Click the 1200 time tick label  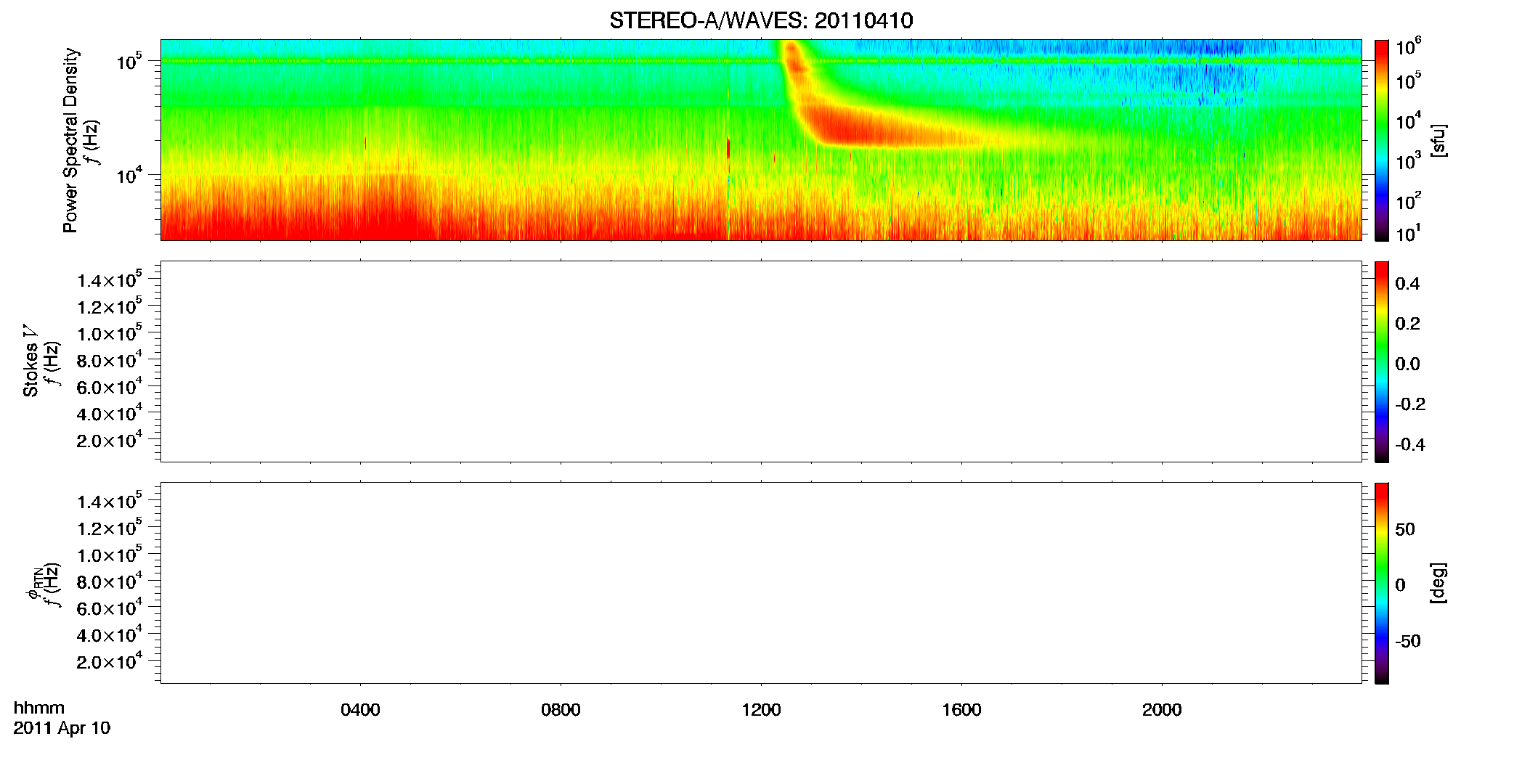[761, 710]
